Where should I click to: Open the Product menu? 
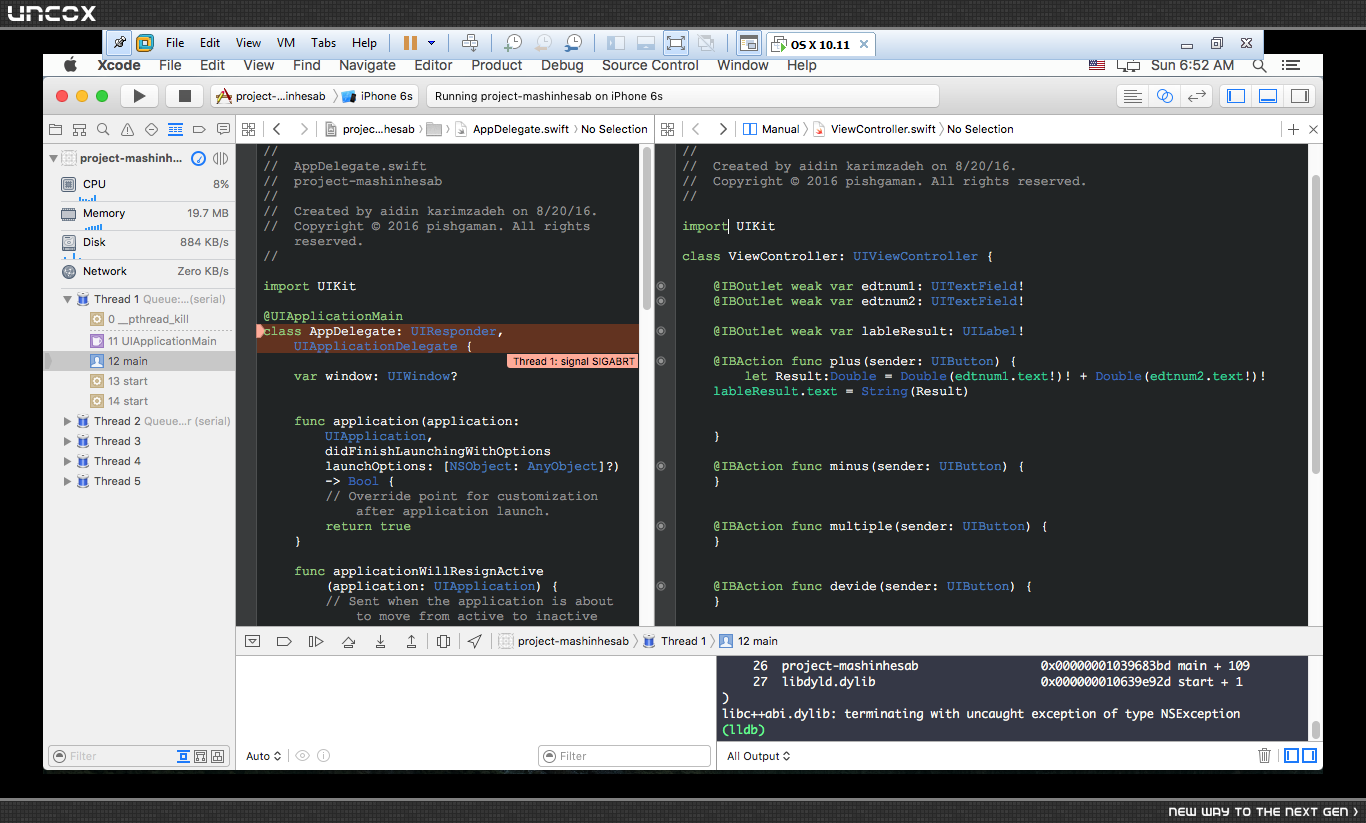coord(497,65)
